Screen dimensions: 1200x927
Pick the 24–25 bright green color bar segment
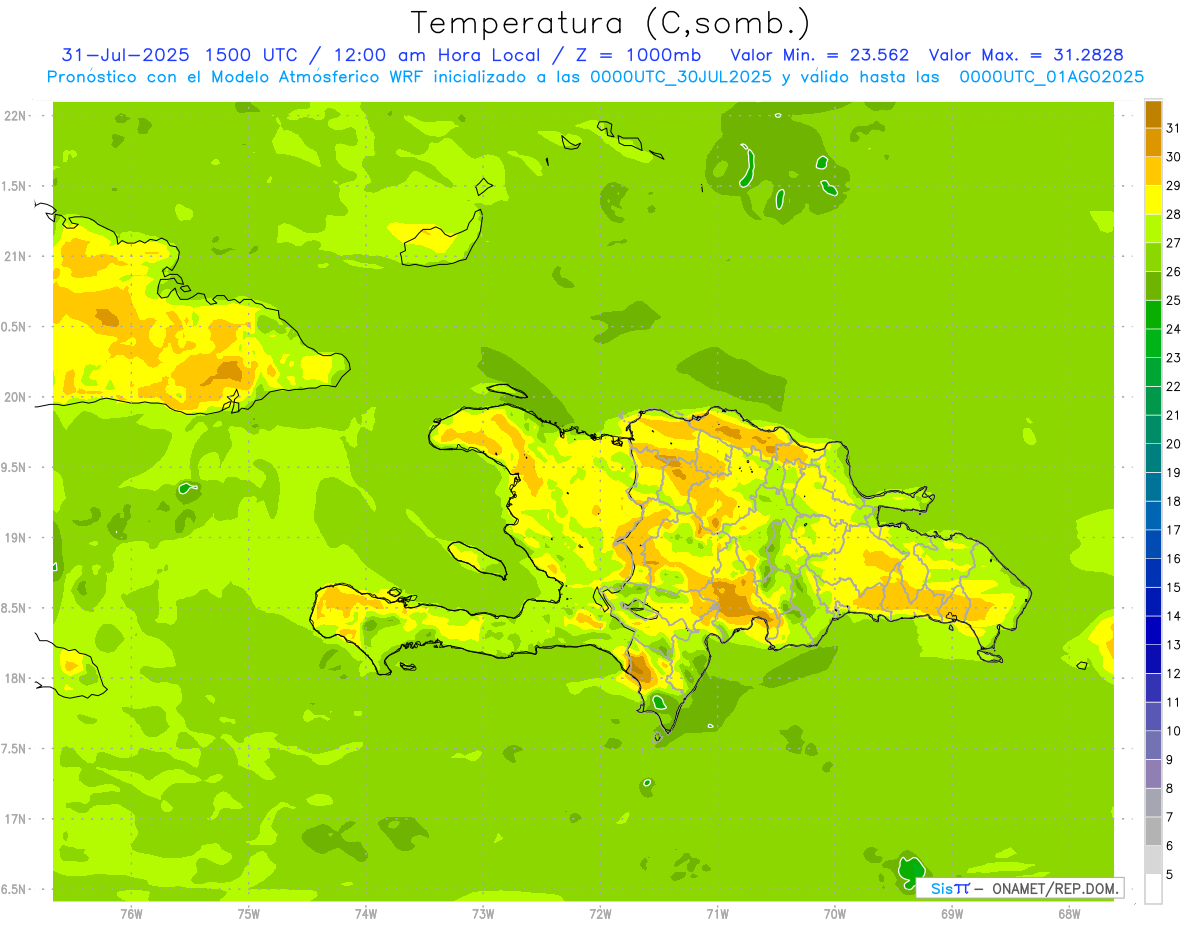pyautogui.click(x=1153, y=315)
